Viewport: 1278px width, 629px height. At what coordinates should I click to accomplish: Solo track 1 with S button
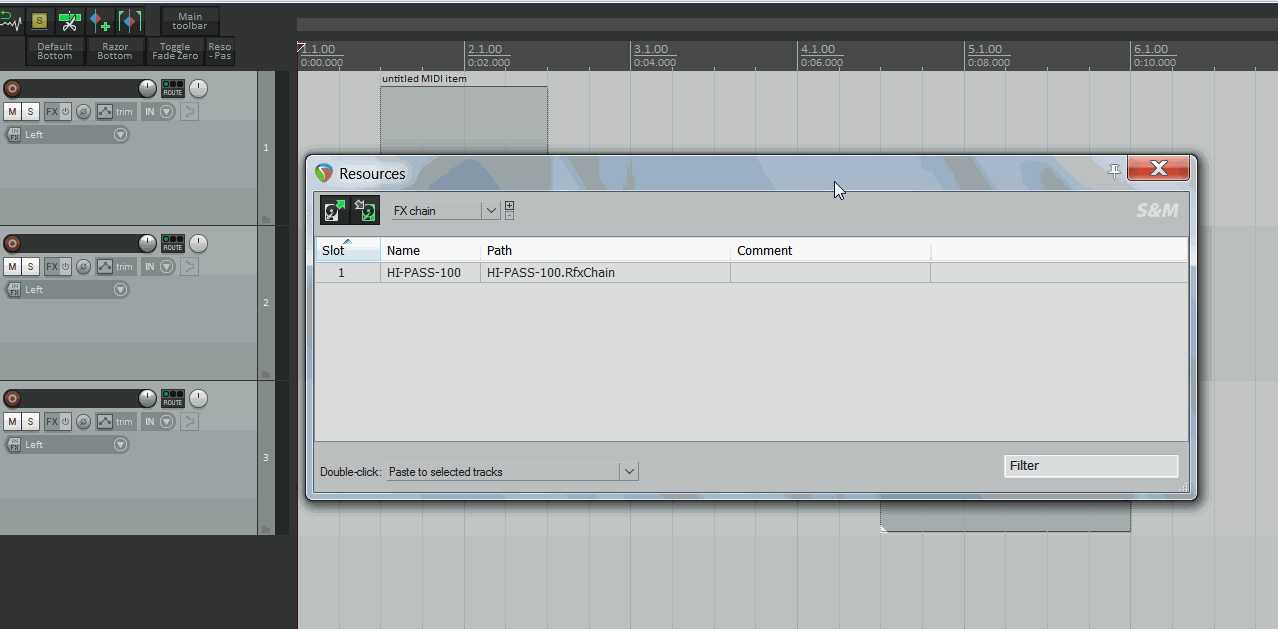(30, 111)
